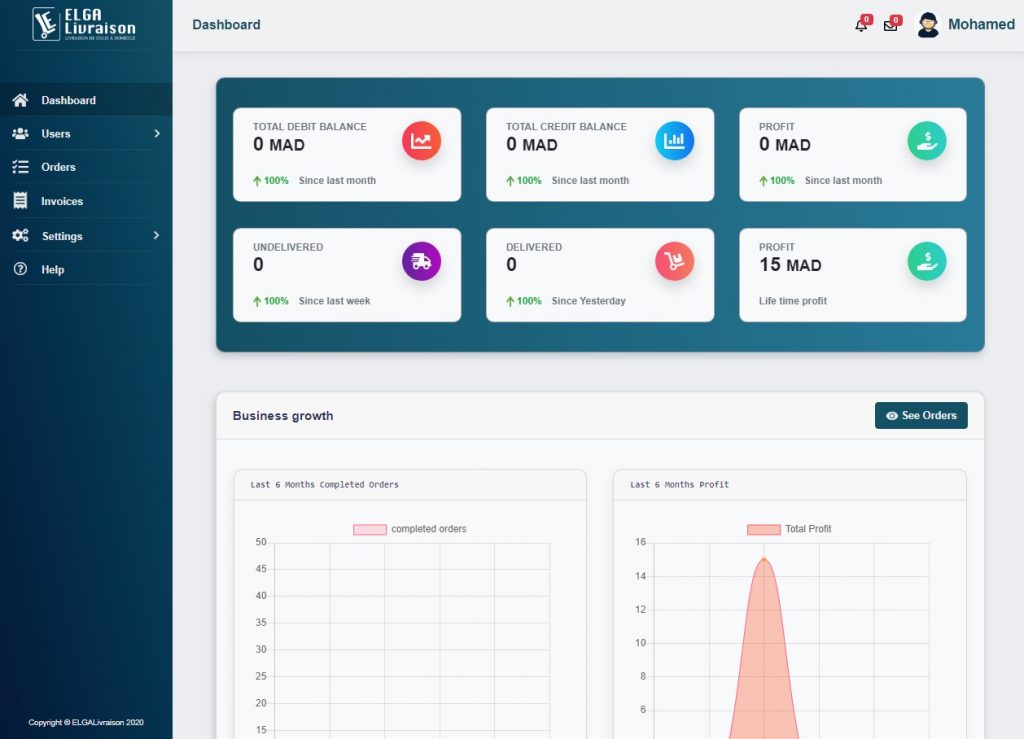Go to the Orders menu item
The height and width of the screenshot is (739, 1024).
click(x=86, y=167)
